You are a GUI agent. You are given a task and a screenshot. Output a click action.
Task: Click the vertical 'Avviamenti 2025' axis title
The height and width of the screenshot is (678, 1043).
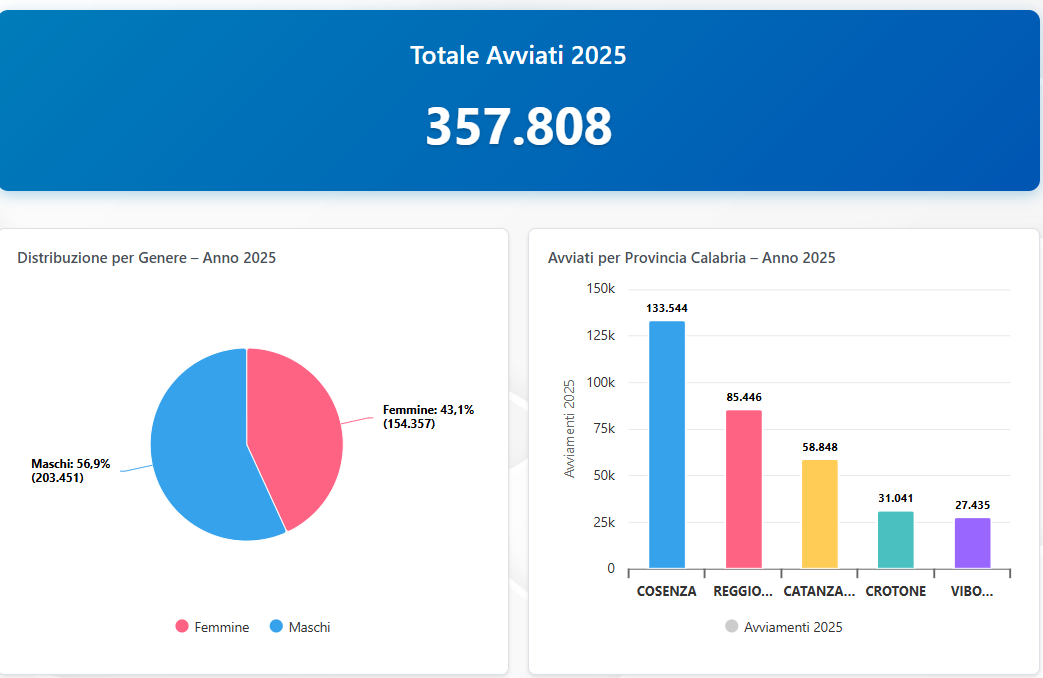coord(569,428)
